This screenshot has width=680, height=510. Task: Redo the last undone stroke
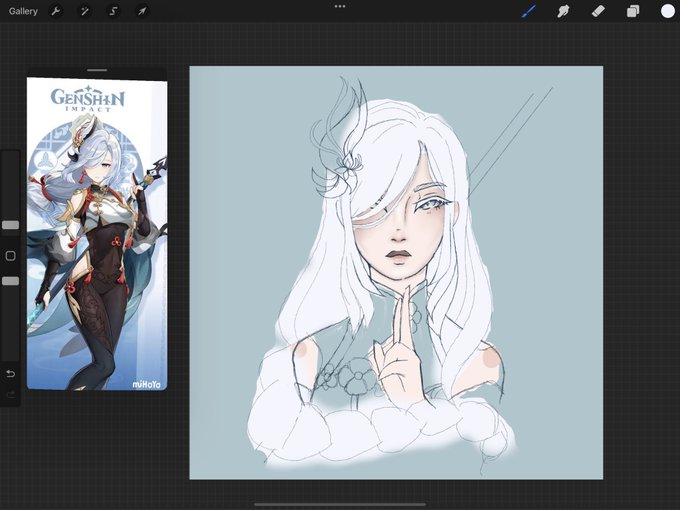(10, 394)
